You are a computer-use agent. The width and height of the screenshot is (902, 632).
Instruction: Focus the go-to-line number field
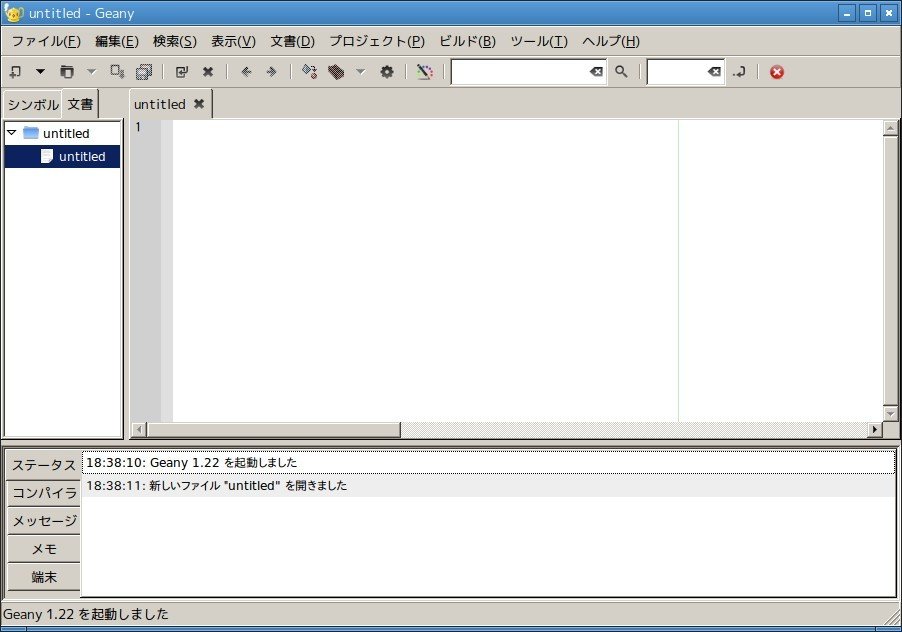pos(676,72)
